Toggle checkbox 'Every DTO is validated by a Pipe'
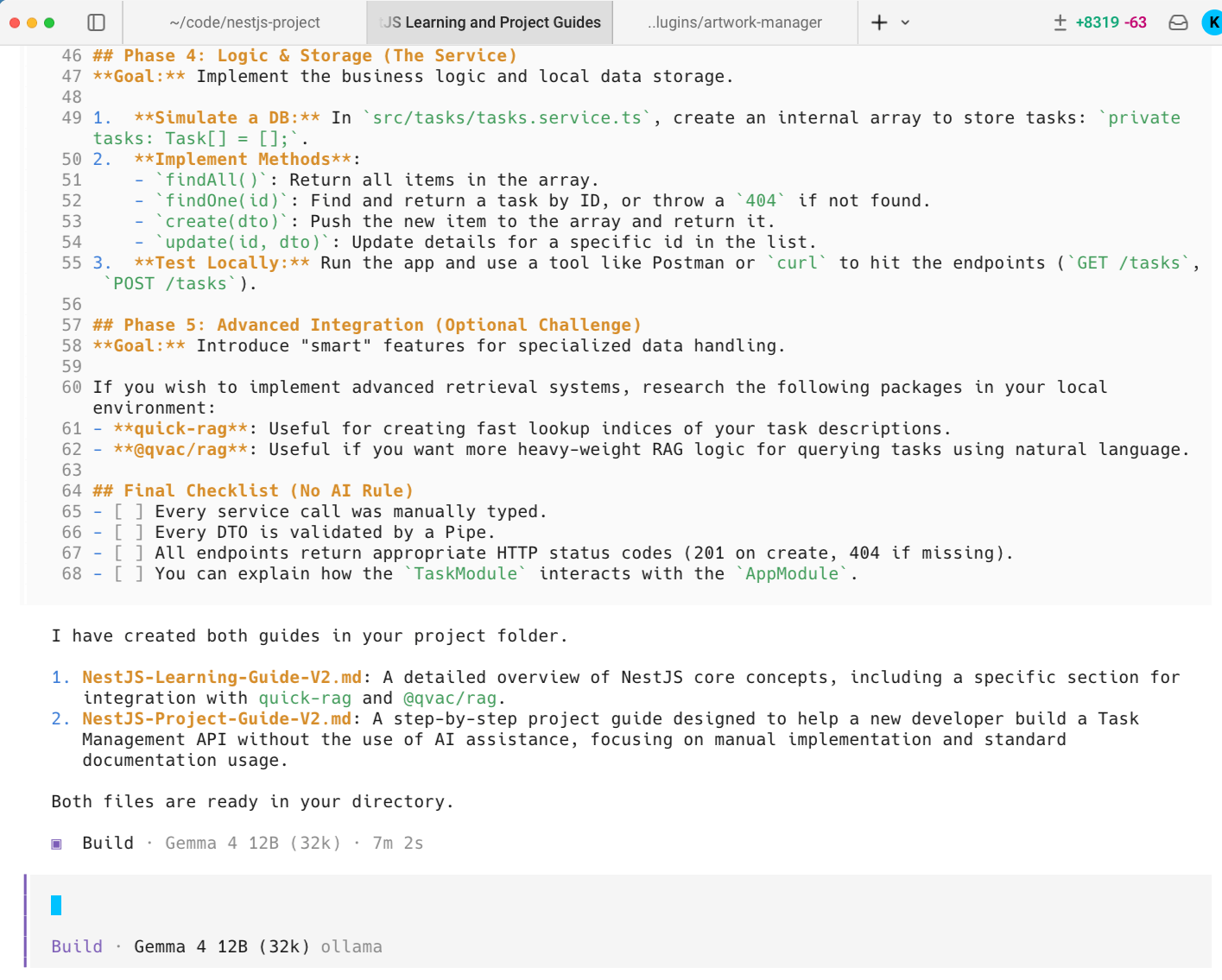 coord(129,532)
